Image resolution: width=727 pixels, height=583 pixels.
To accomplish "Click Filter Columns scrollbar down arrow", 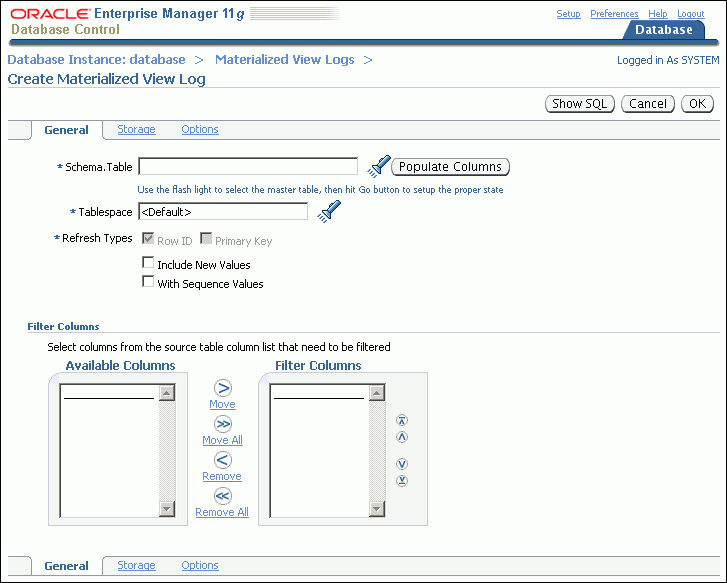I will pyautogui.click(x=377, y=509).
